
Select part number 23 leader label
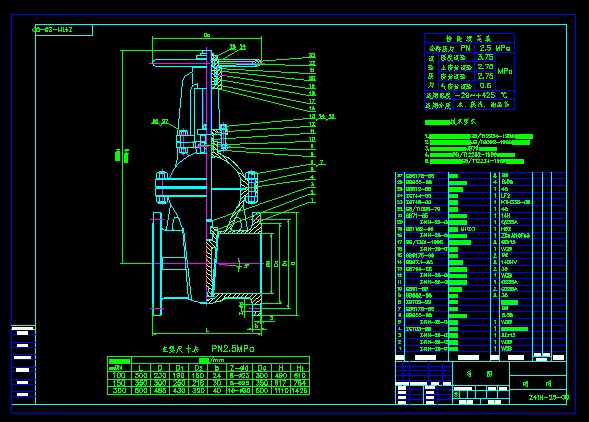(312, 55)
